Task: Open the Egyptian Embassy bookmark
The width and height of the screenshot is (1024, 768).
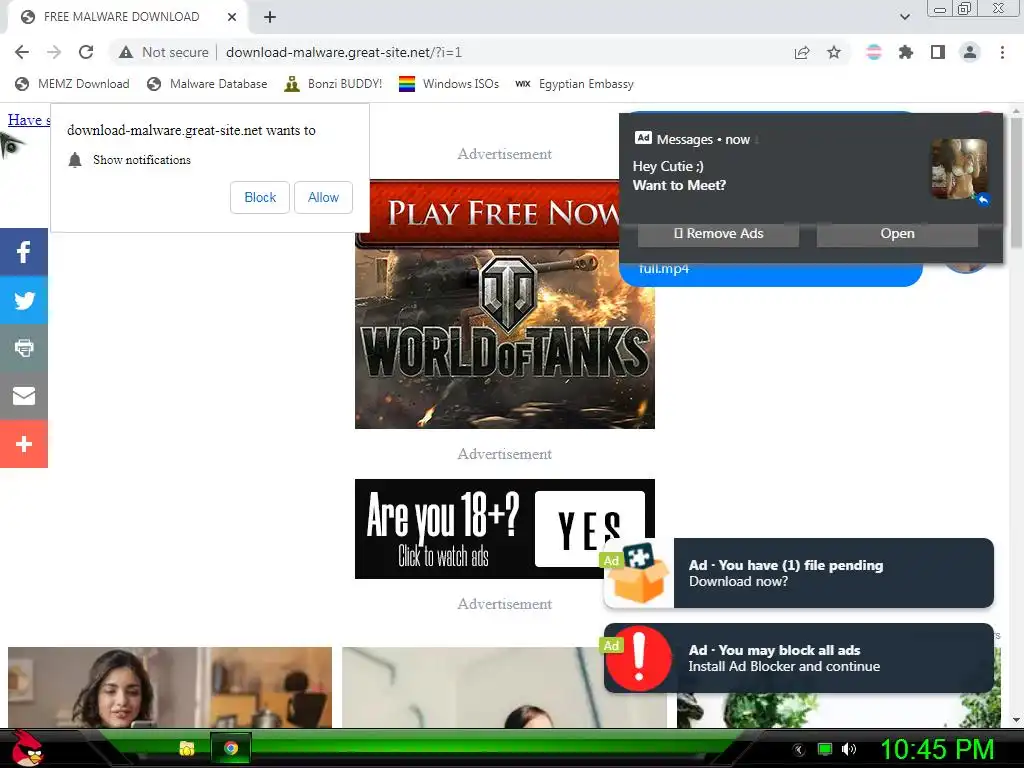Action: 574,84
